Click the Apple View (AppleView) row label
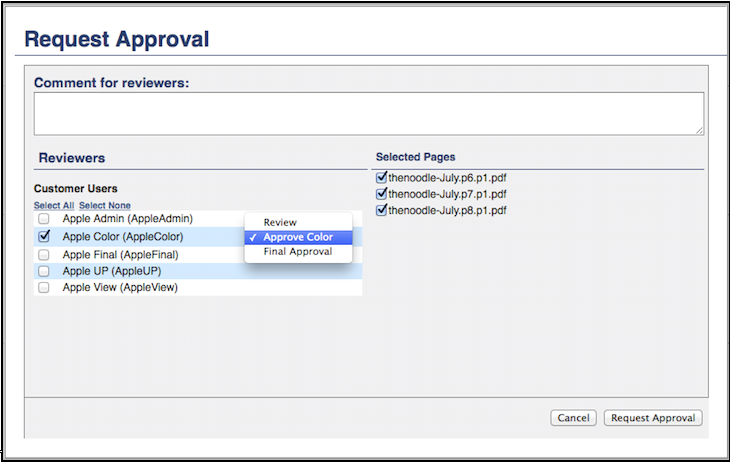 [117, 288]
